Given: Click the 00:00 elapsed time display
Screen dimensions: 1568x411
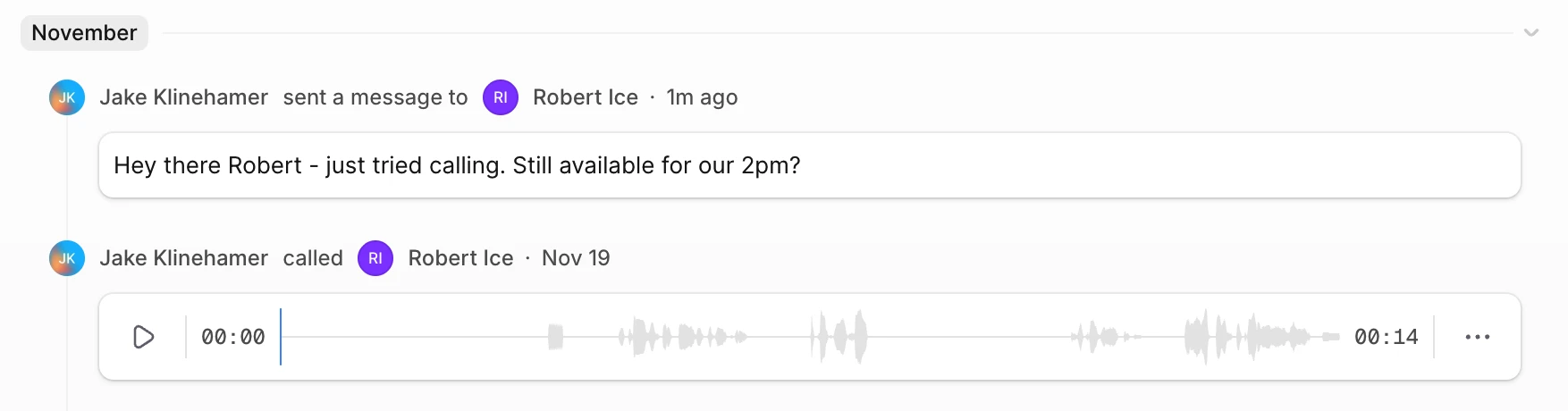Looking at the screenshot, I should click(233, 337).
